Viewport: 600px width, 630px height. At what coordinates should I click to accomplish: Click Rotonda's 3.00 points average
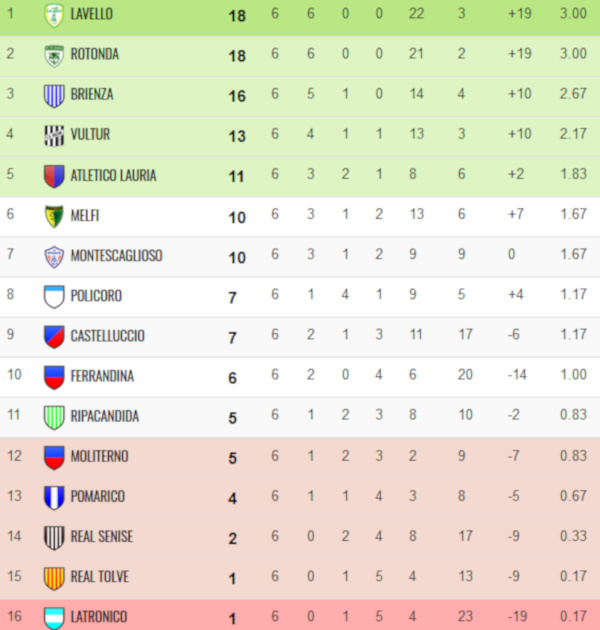(573, 54)
